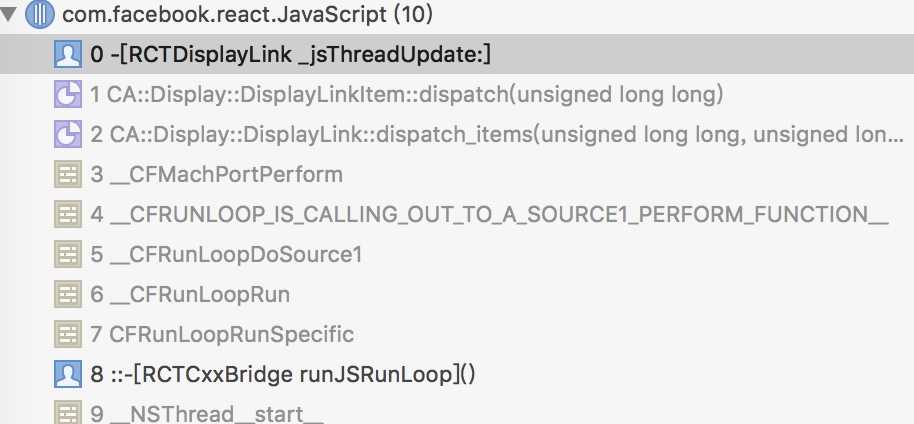
Task: Click the purple icon for DisplayLink::dispatch_items frame
Action: click(67, 135)
